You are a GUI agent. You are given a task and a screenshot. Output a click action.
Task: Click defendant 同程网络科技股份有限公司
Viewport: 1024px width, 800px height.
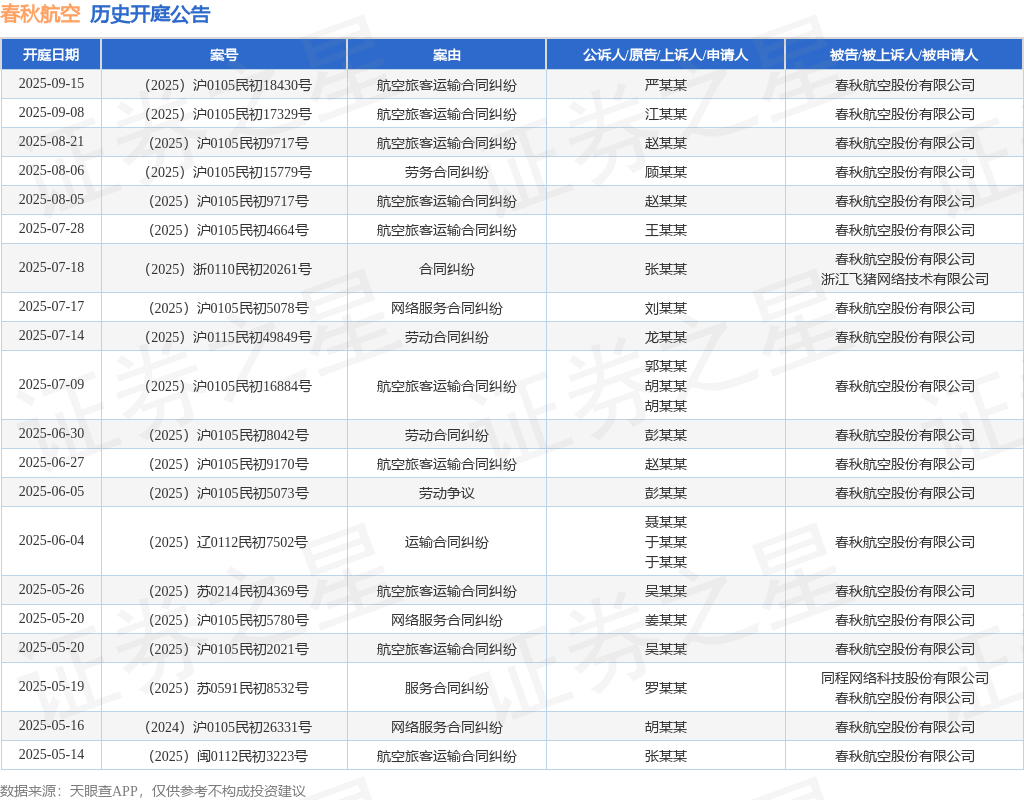tap(904, 679)
